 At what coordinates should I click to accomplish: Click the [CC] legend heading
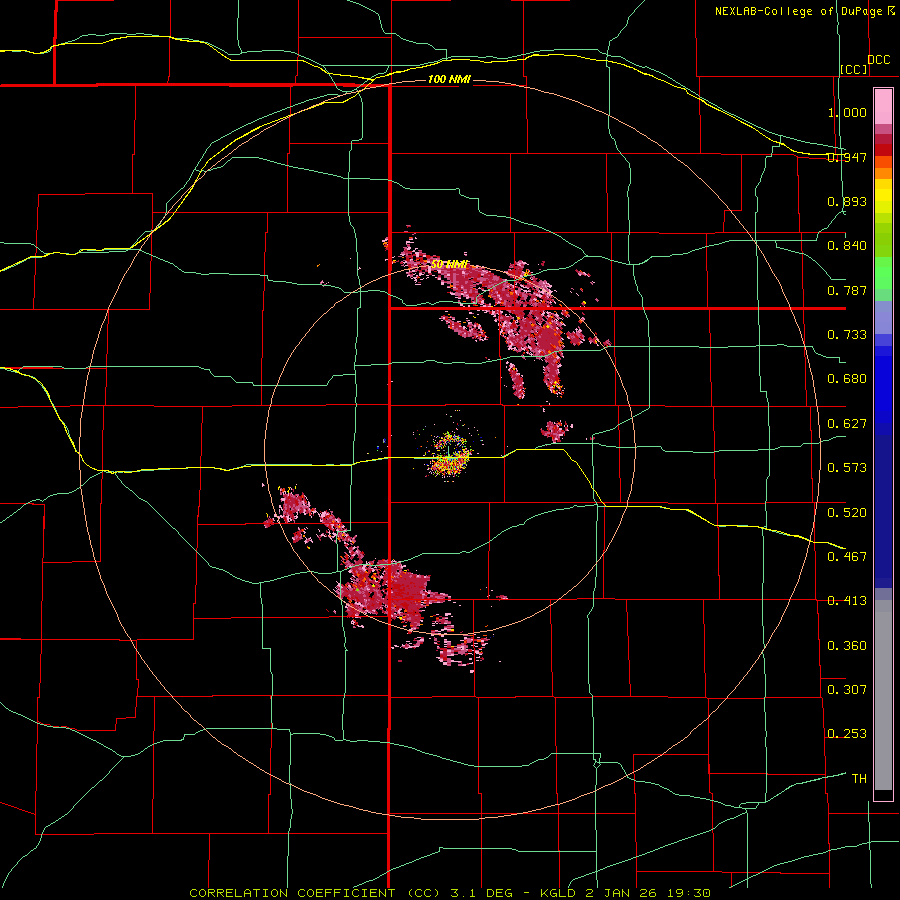[x=854, y=69]
